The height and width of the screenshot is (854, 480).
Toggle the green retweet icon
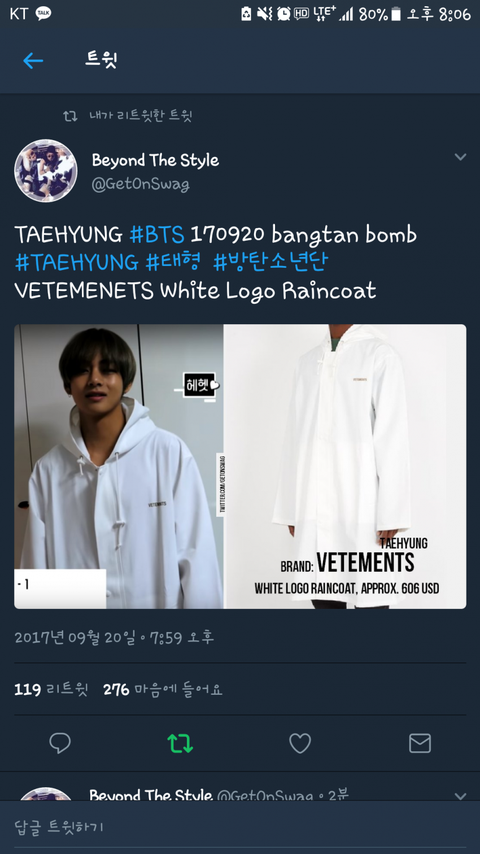(x=180, y=743)
